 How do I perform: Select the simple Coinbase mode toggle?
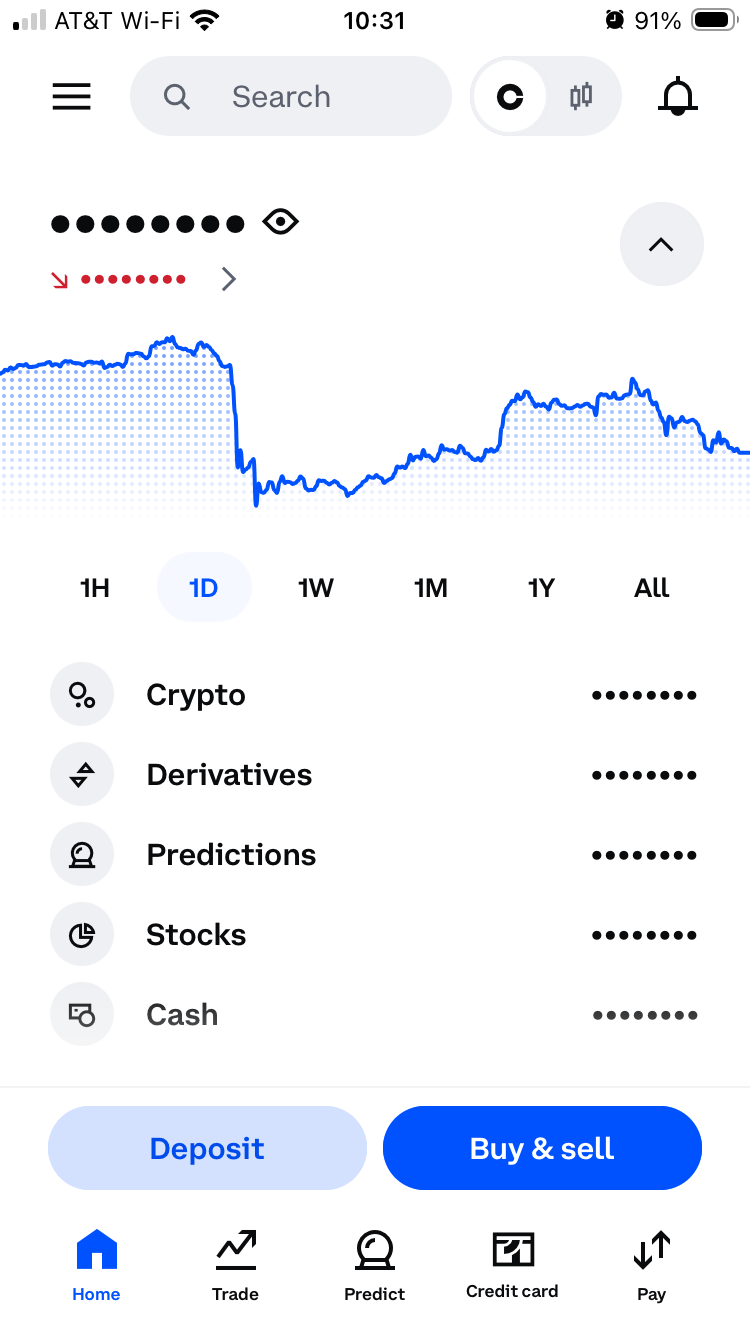pyautogui.click(x=510, y=97)
